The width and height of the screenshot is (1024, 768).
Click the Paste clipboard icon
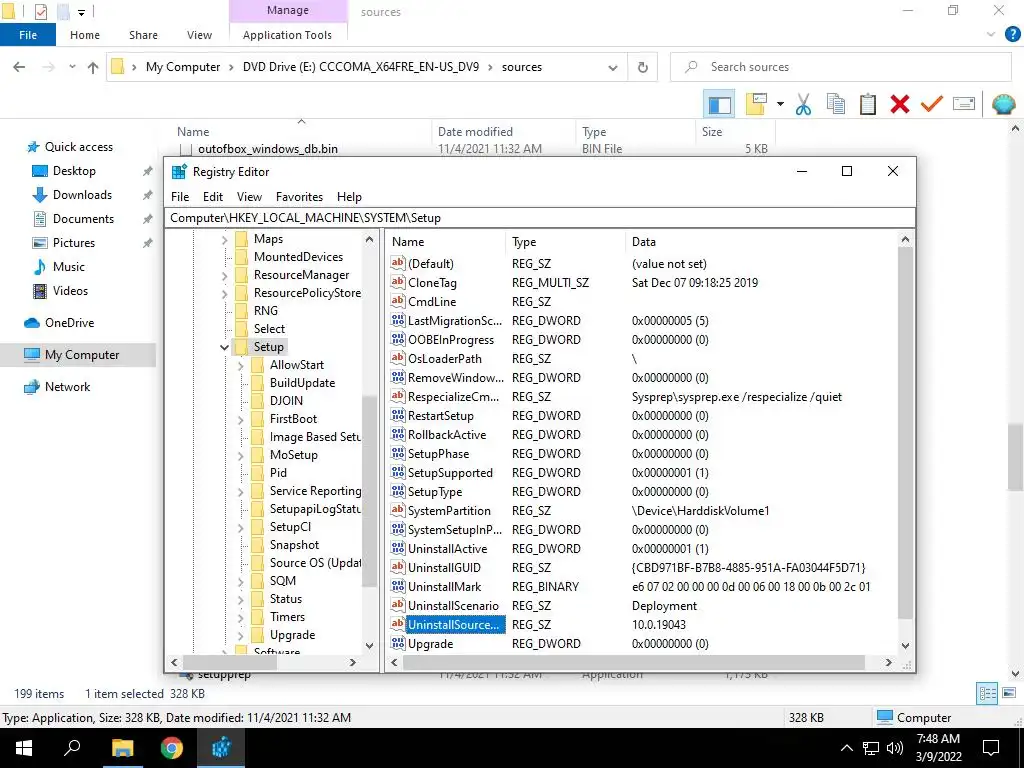(x=867, y=104)
